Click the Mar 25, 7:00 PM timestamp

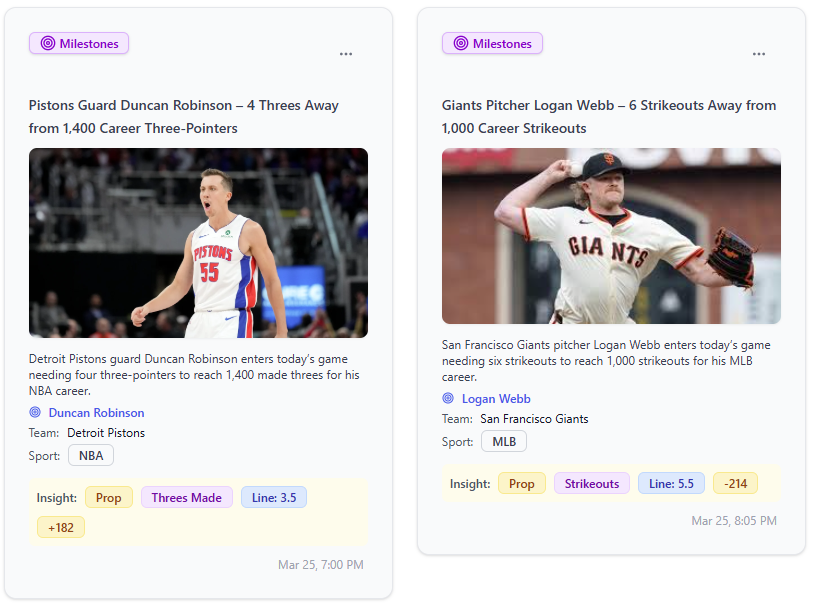[x=321, y=565]
